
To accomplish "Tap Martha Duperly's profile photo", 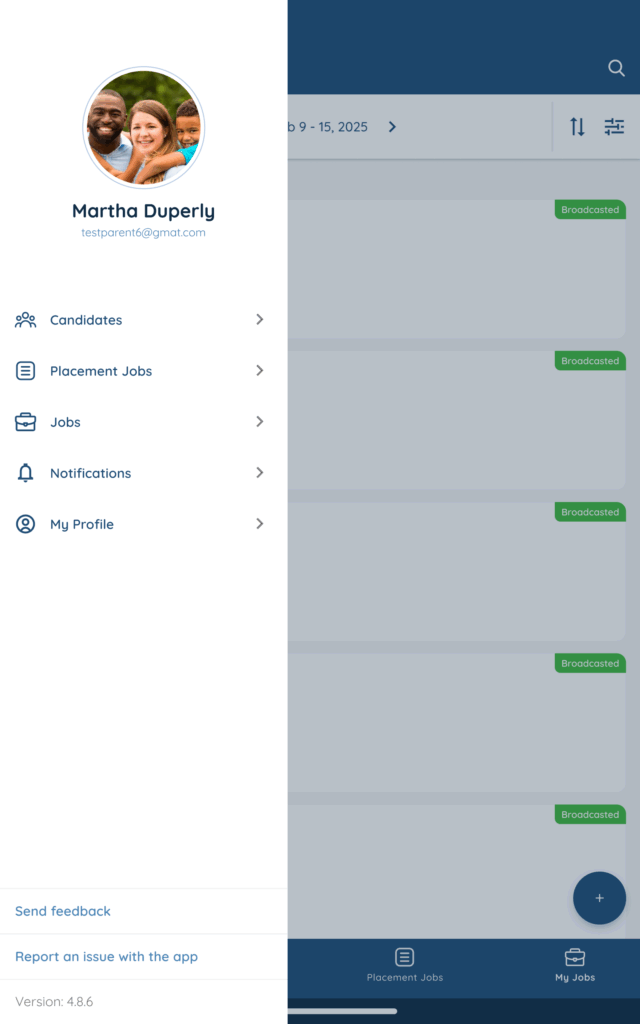I will click(x=144, y=128).
